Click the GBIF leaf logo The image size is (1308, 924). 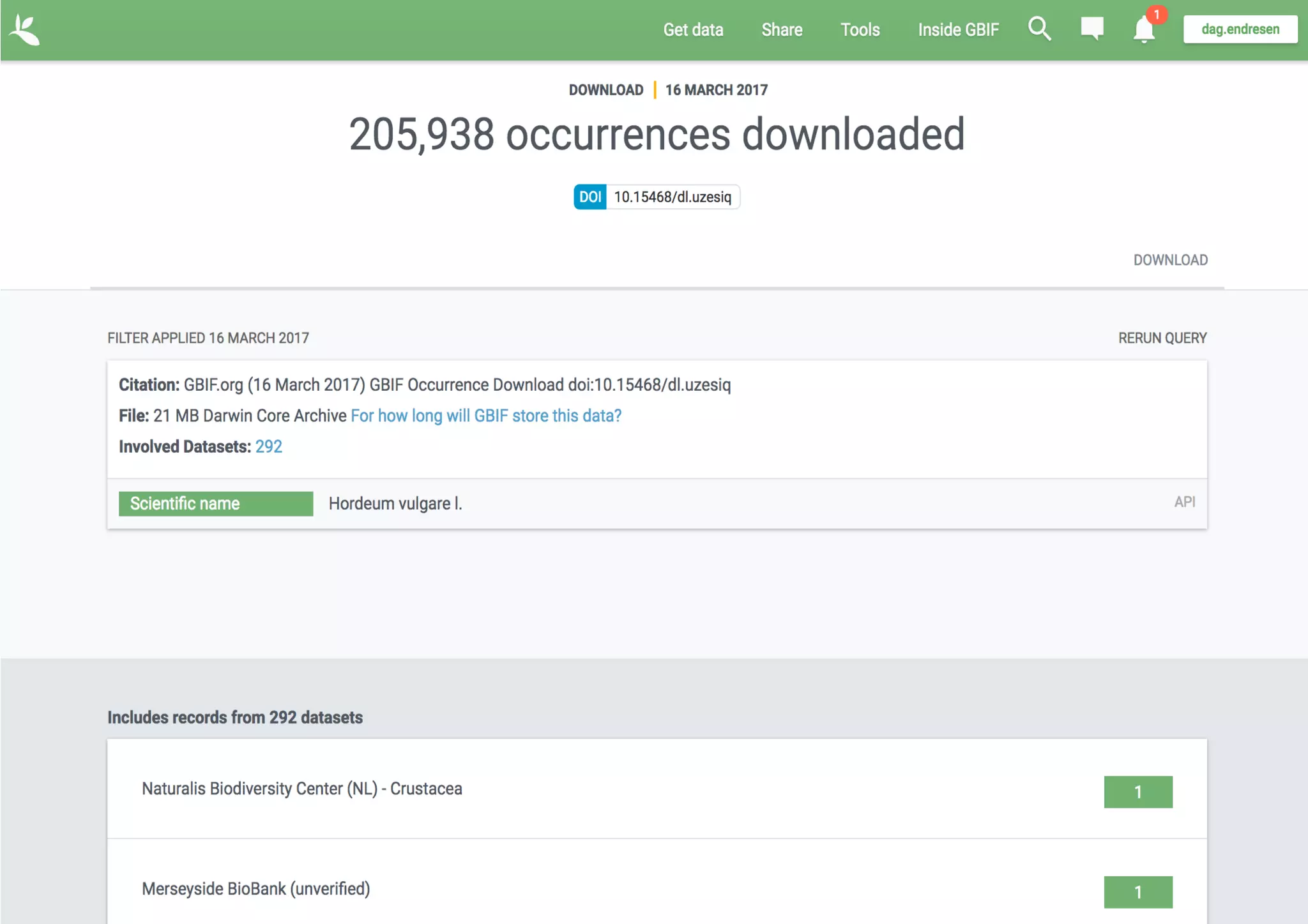coord(25,30)
